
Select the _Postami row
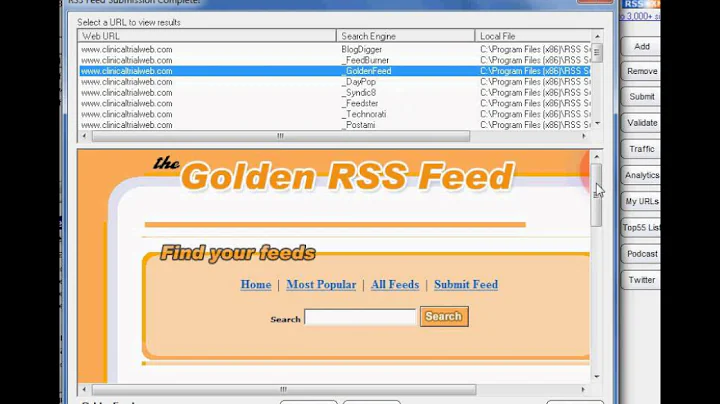(335, 125)
